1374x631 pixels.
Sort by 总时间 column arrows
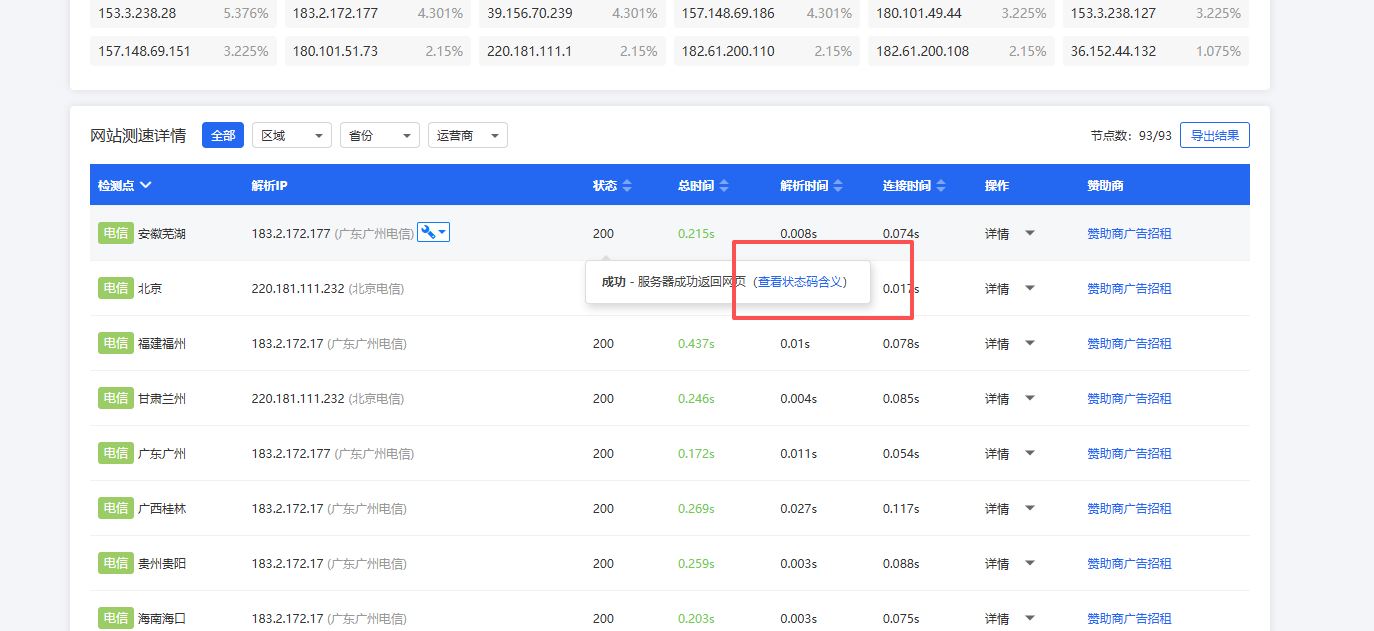pyautogui.click(x=724, y=186)
